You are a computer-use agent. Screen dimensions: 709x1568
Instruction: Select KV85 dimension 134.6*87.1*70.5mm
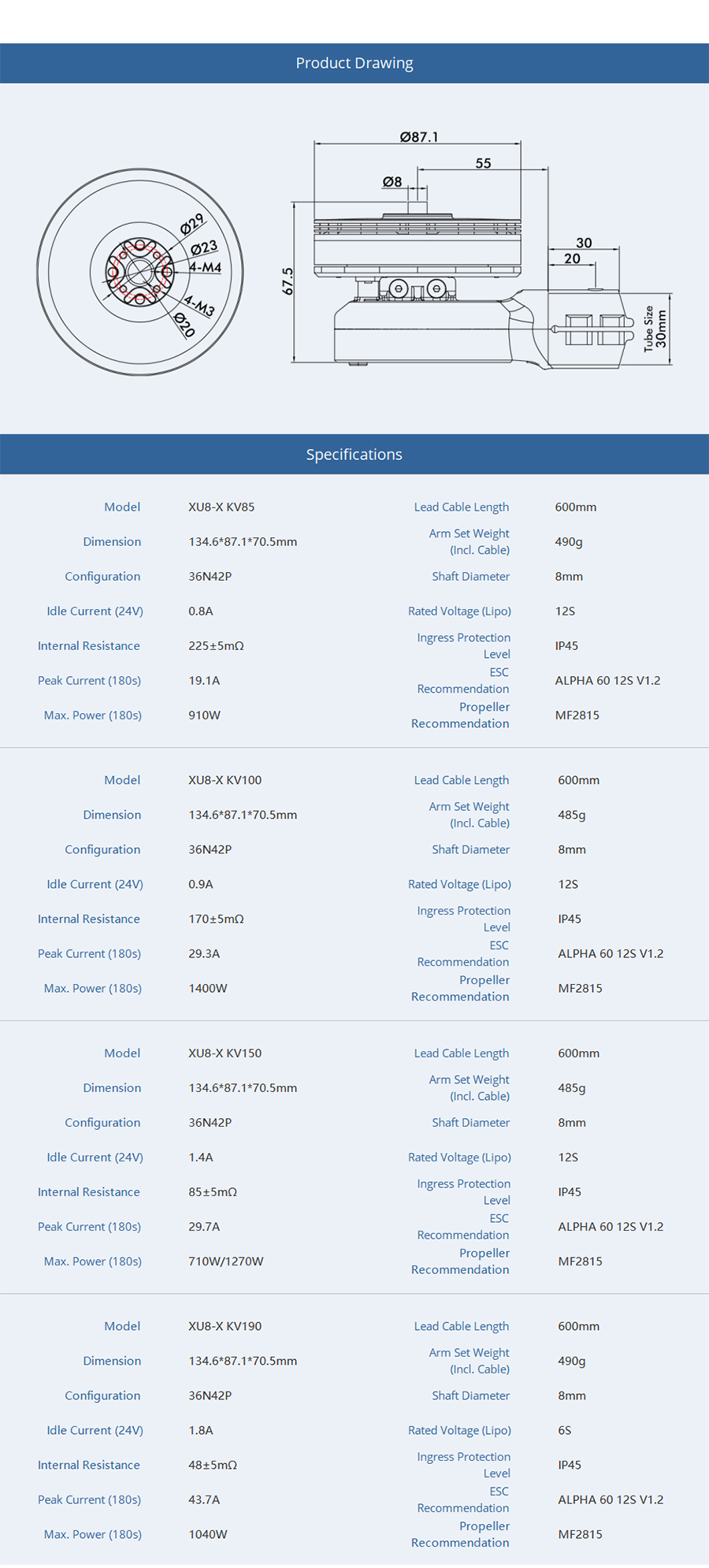[x=243, y=542]
